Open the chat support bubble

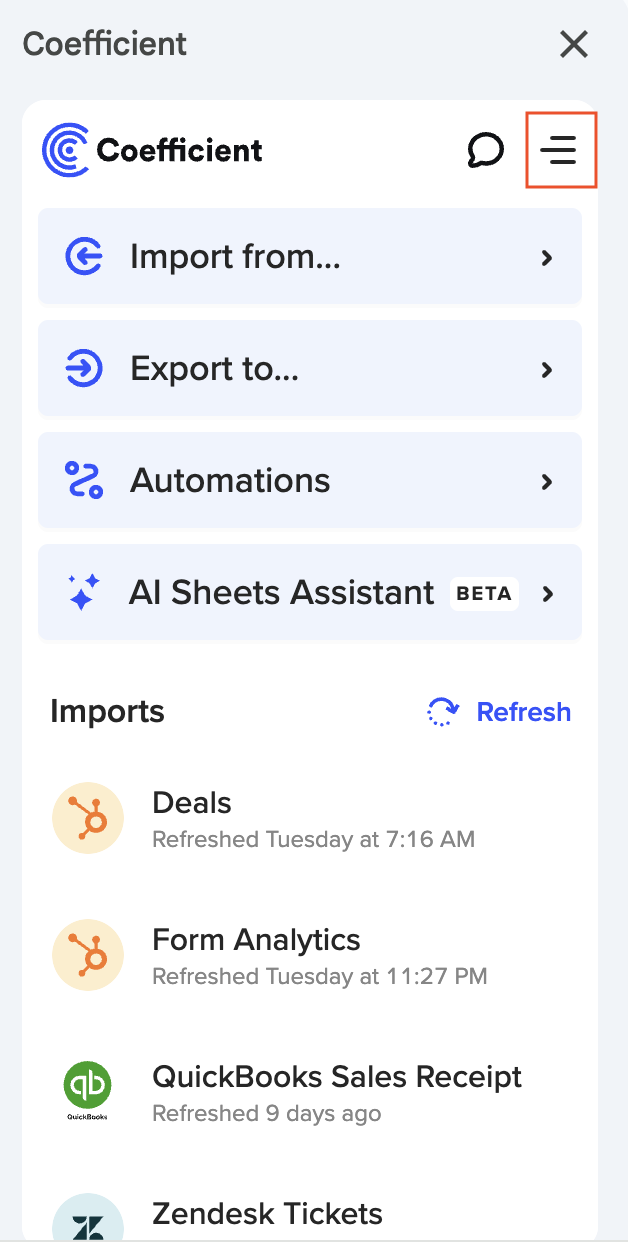click(486, 149)
